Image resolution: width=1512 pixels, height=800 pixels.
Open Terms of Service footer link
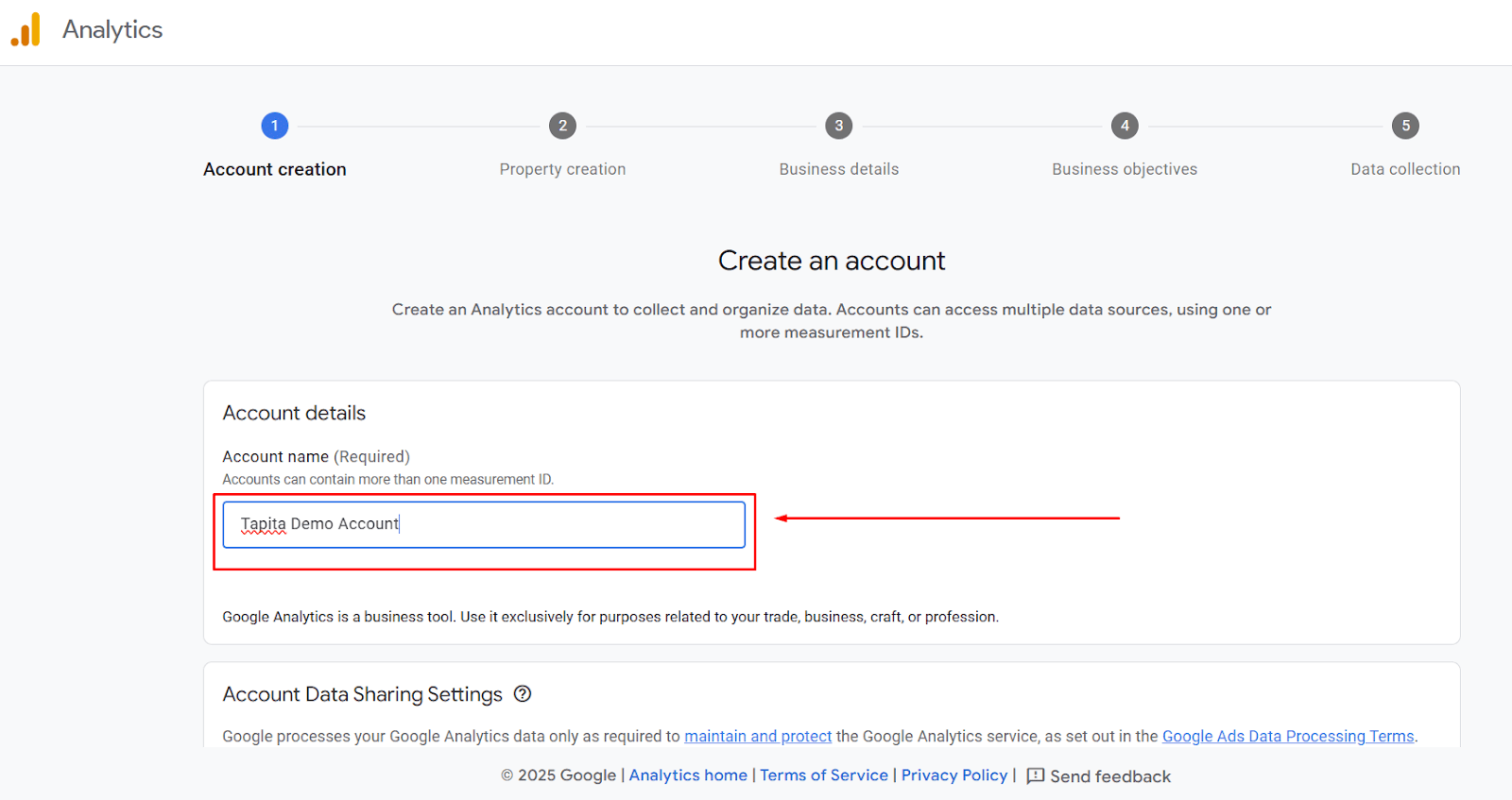pyautogui.click(x=824, y=775)
